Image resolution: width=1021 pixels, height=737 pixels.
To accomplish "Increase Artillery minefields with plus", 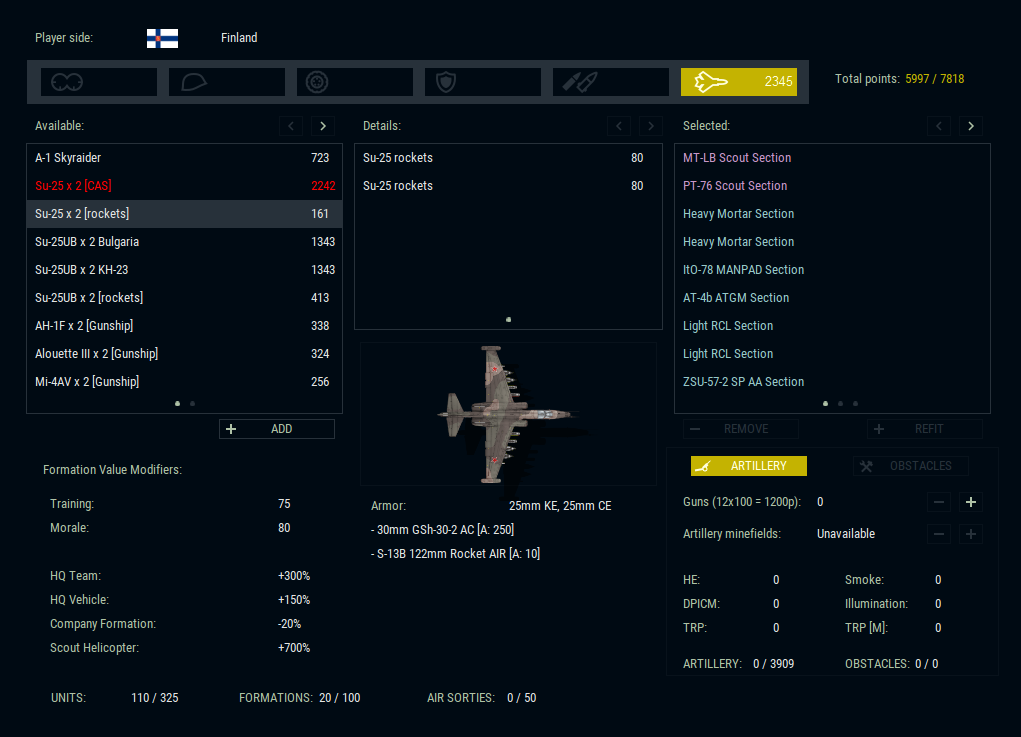I will (971, 534).
